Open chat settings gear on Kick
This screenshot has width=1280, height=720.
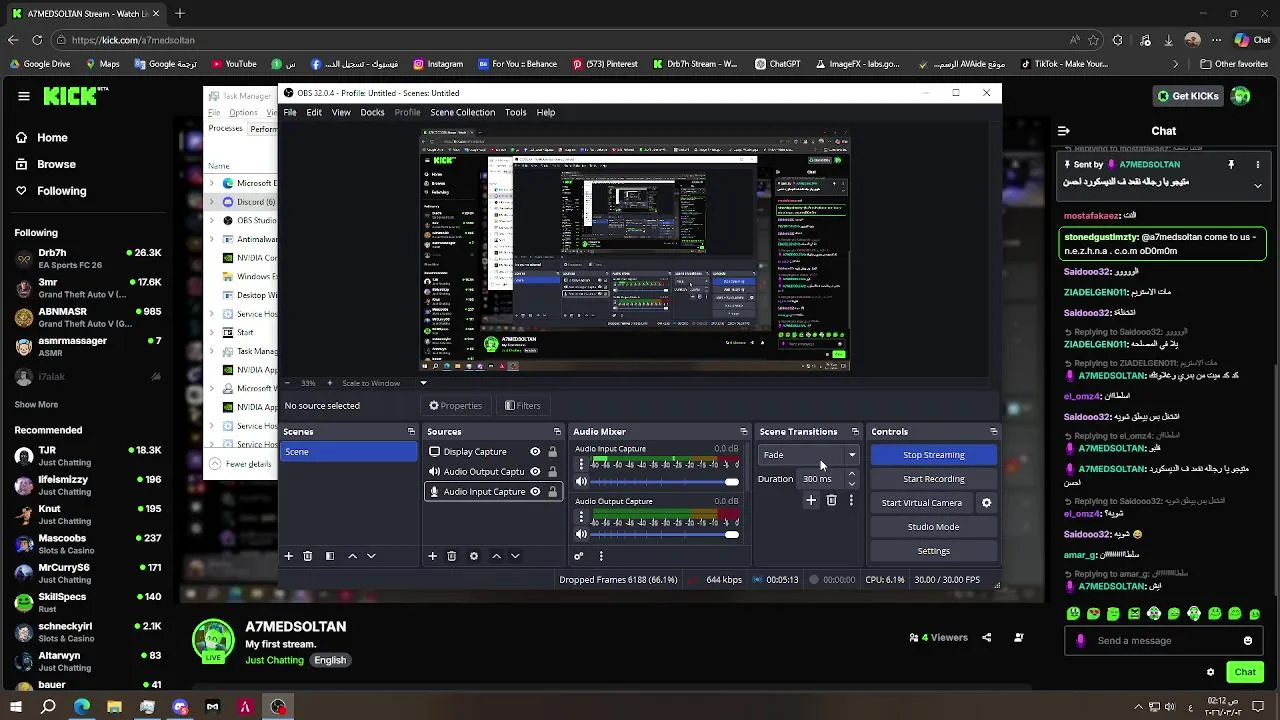click(1210, 672)
